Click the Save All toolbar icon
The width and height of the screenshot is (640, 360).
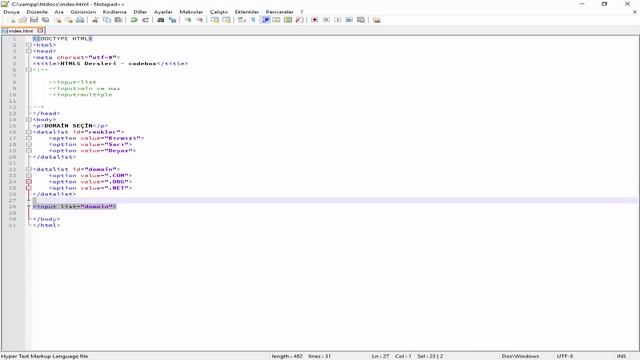[45, 20]
